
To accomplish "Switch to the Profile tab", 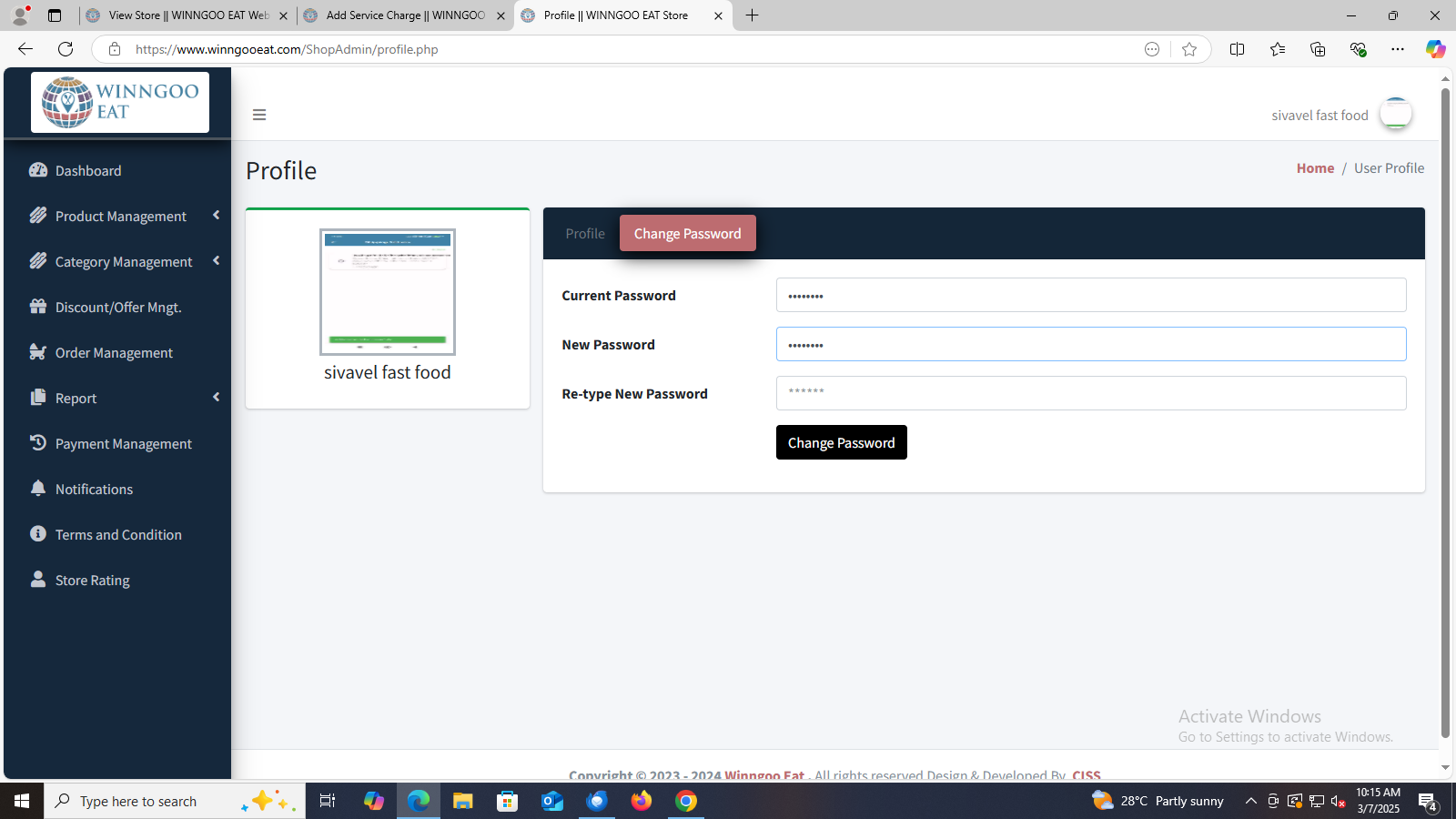I will coord(584,234).
